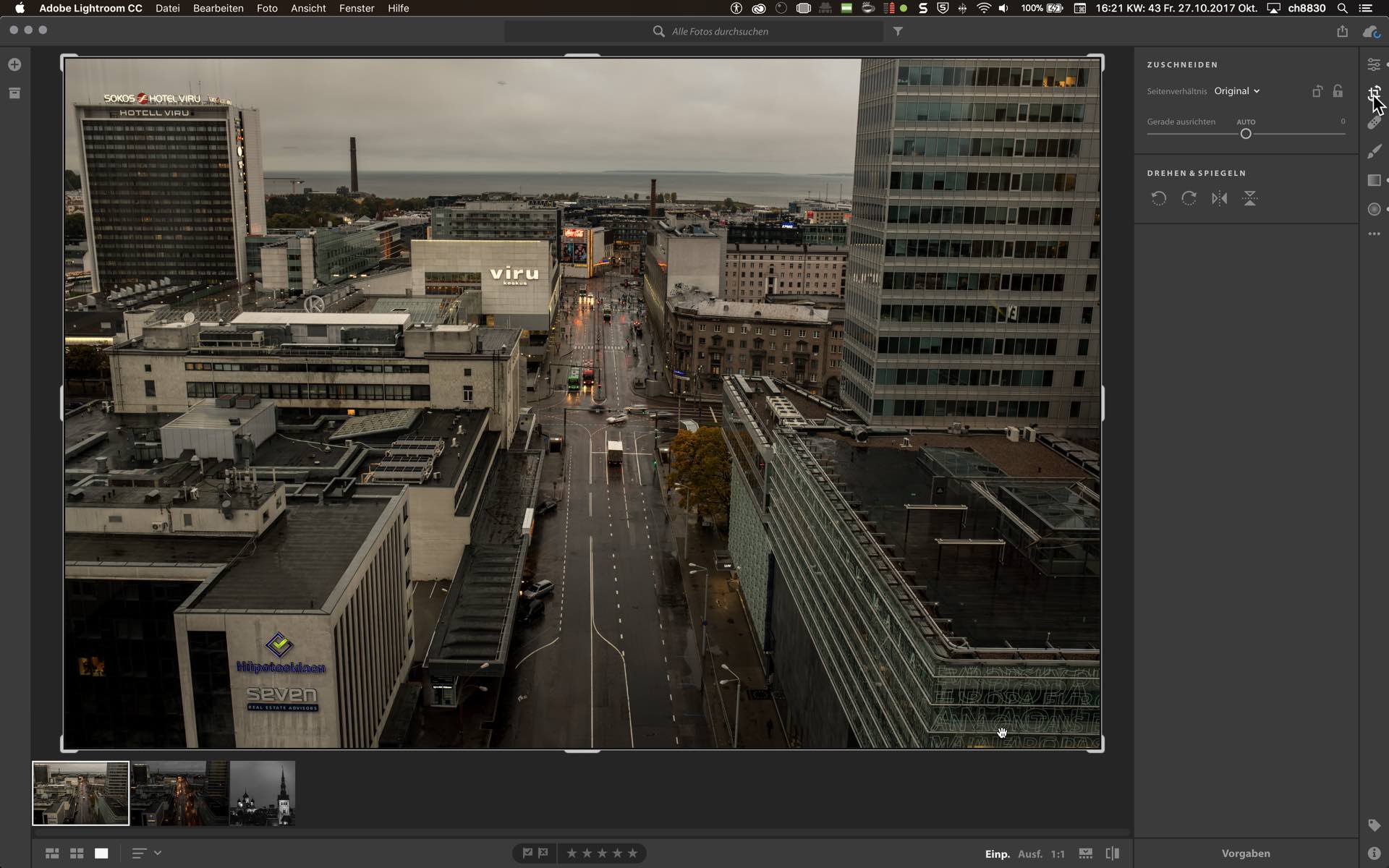This screenshot has width=1389, height=868.
Task: Click rotate crop aspect icon
Action: [1317, 91]
